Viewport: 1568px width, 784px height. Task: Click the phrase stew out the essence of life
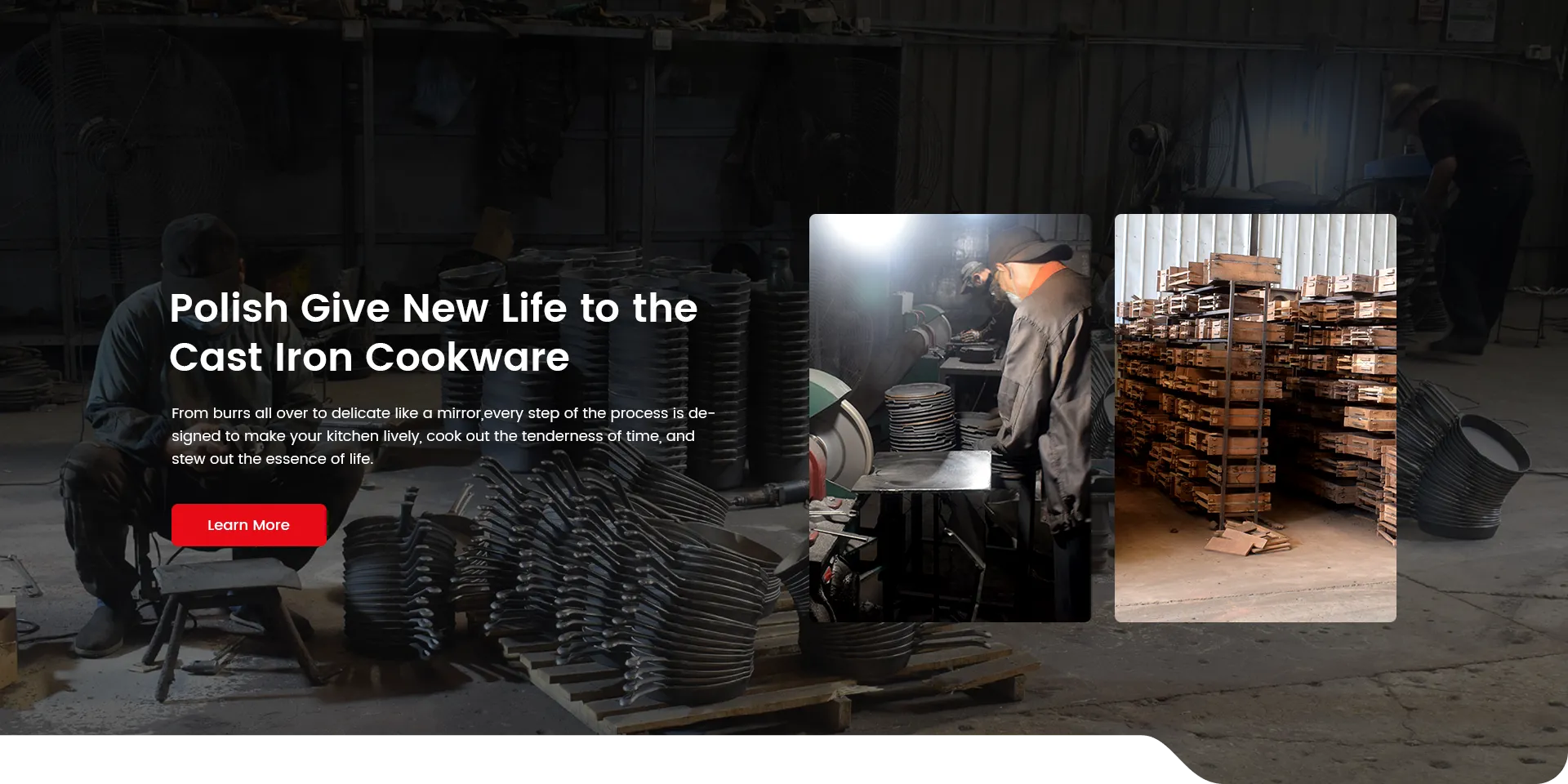pos(272,459)
